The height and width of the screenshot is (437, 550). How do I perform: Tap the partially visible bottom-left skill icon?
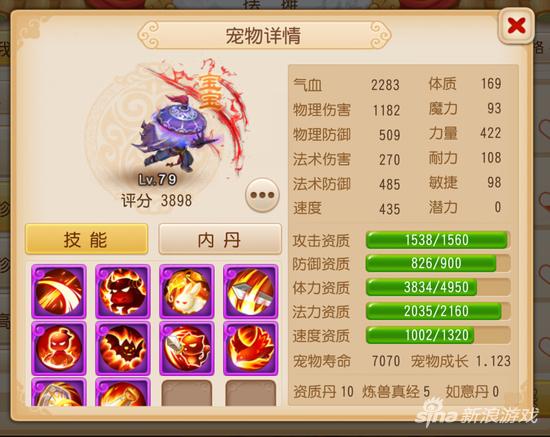pos(59,392)
